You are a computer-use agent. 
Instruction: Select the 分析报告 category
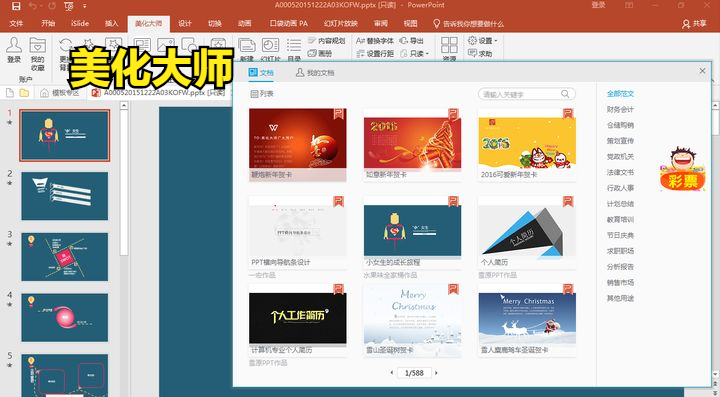click(620, 266)
